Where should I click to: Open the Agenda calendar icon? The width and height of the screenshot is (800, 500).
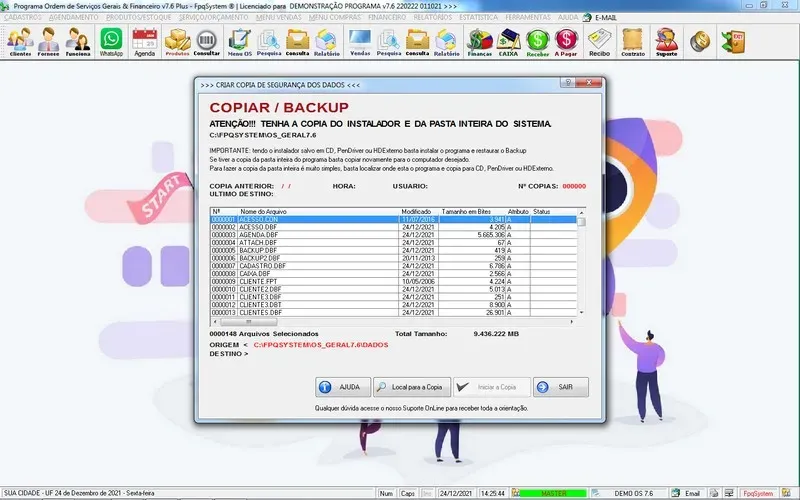(145, 42)
